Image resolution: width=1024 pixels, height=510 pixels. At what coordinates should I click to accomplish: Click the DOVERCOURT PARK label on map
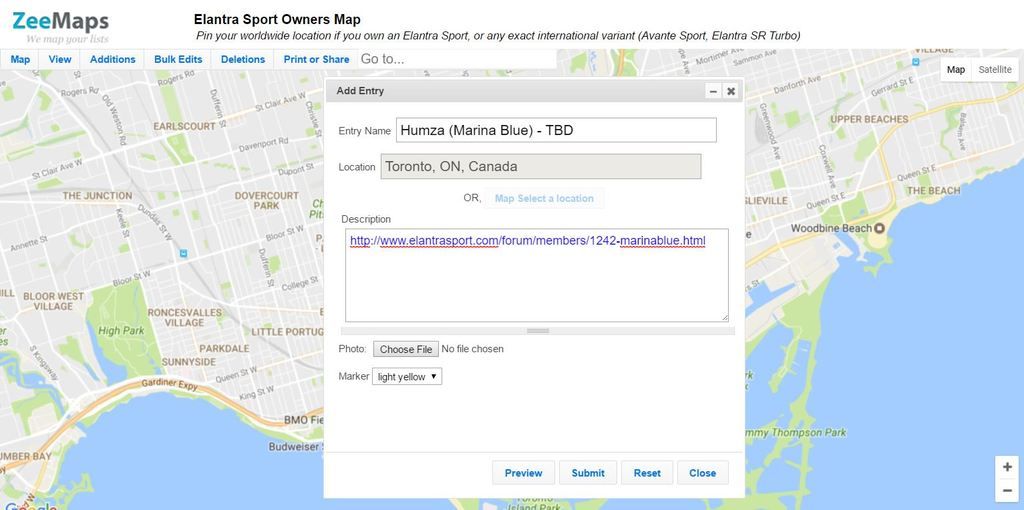tap(266, 200)
